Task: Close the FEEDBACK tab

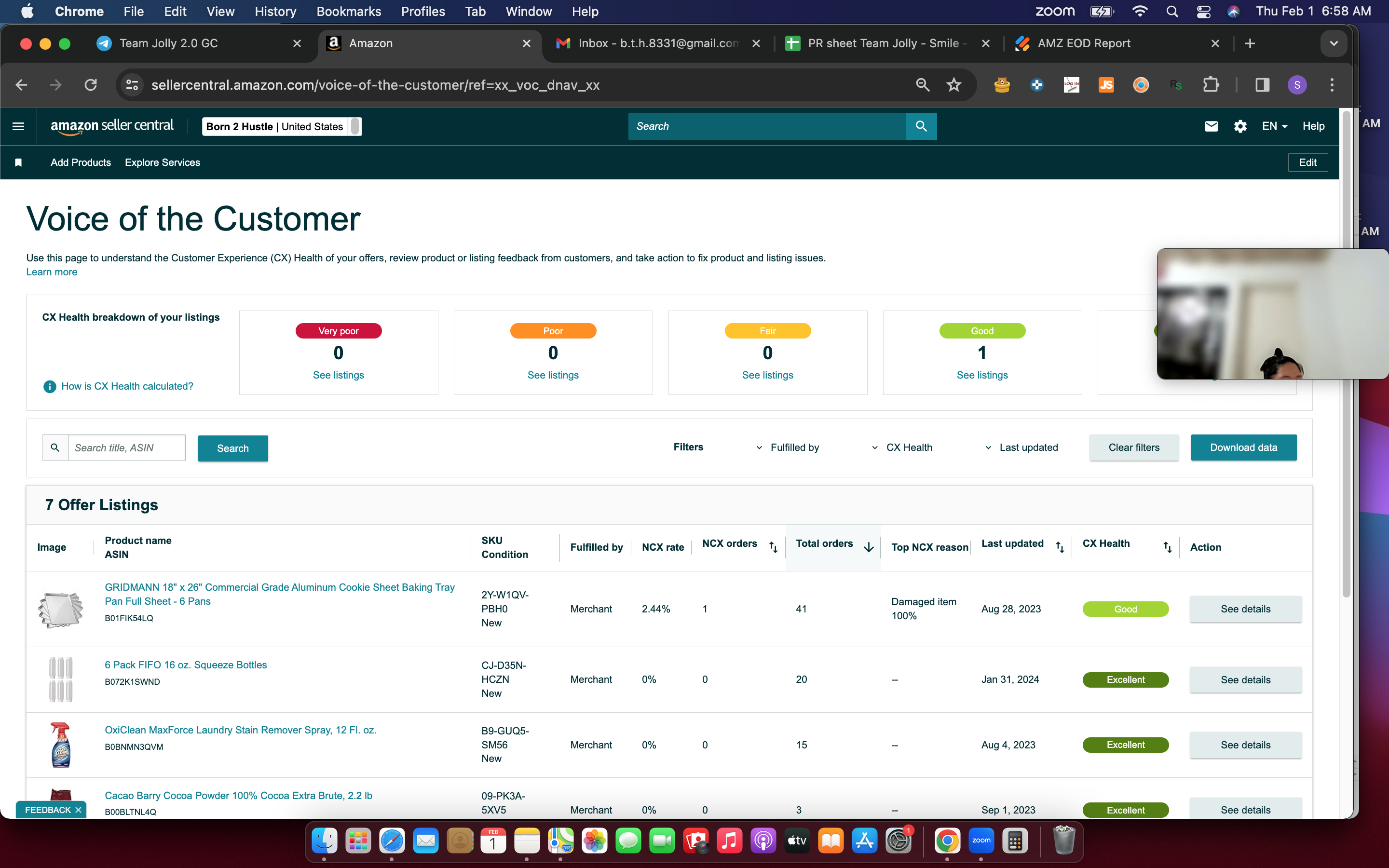Action: (x=78, y=810)
